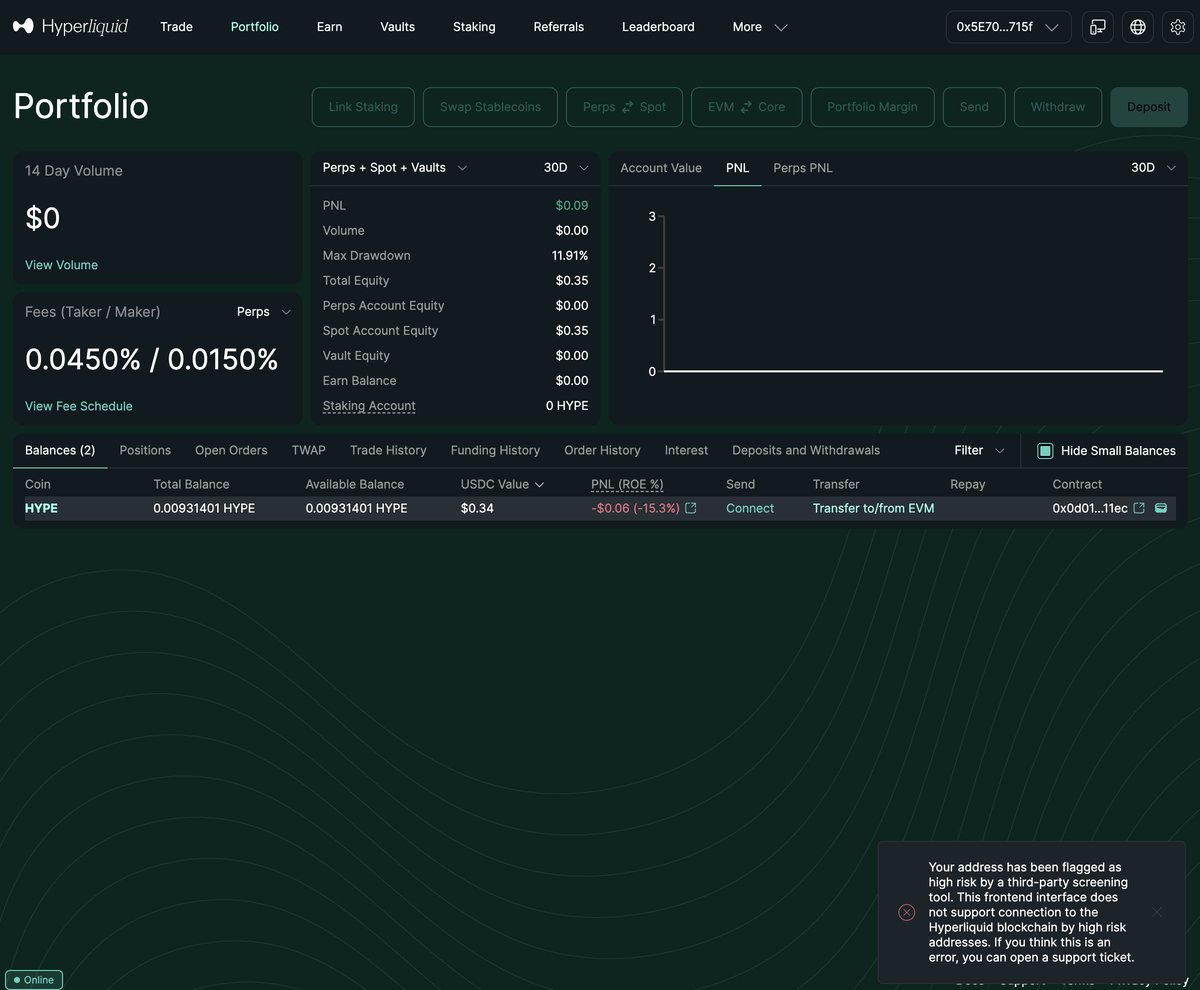This screenshot has width=1200, height=990.
Task: Switch to the Interest tab
Action: click(x=686, y=451)
